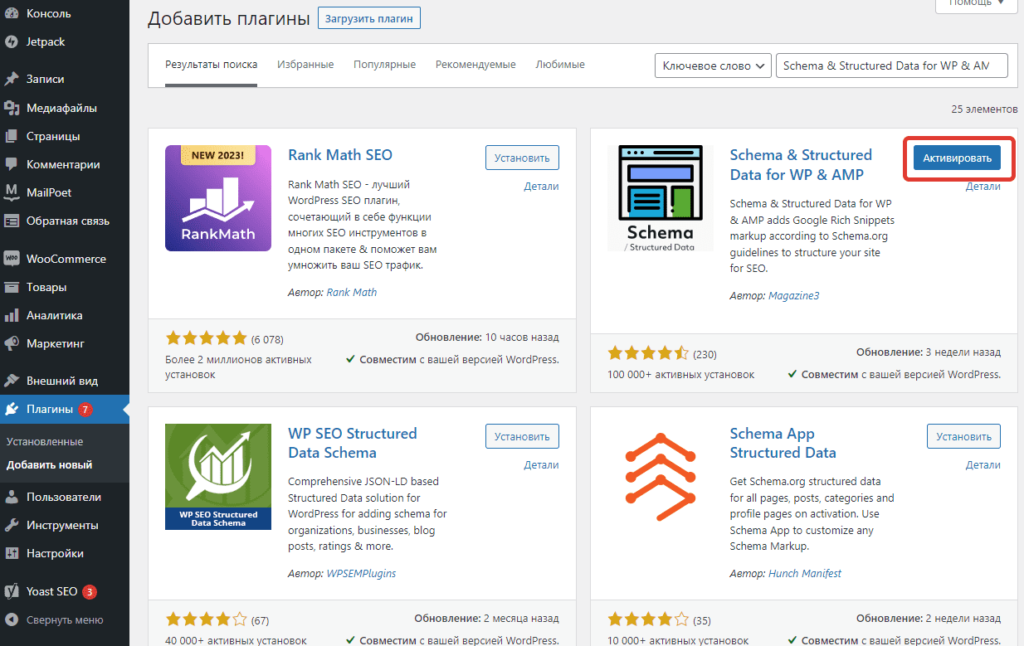Switch to the Любимые tab
The image size is (1024, 646).
[x=560, y=65]
